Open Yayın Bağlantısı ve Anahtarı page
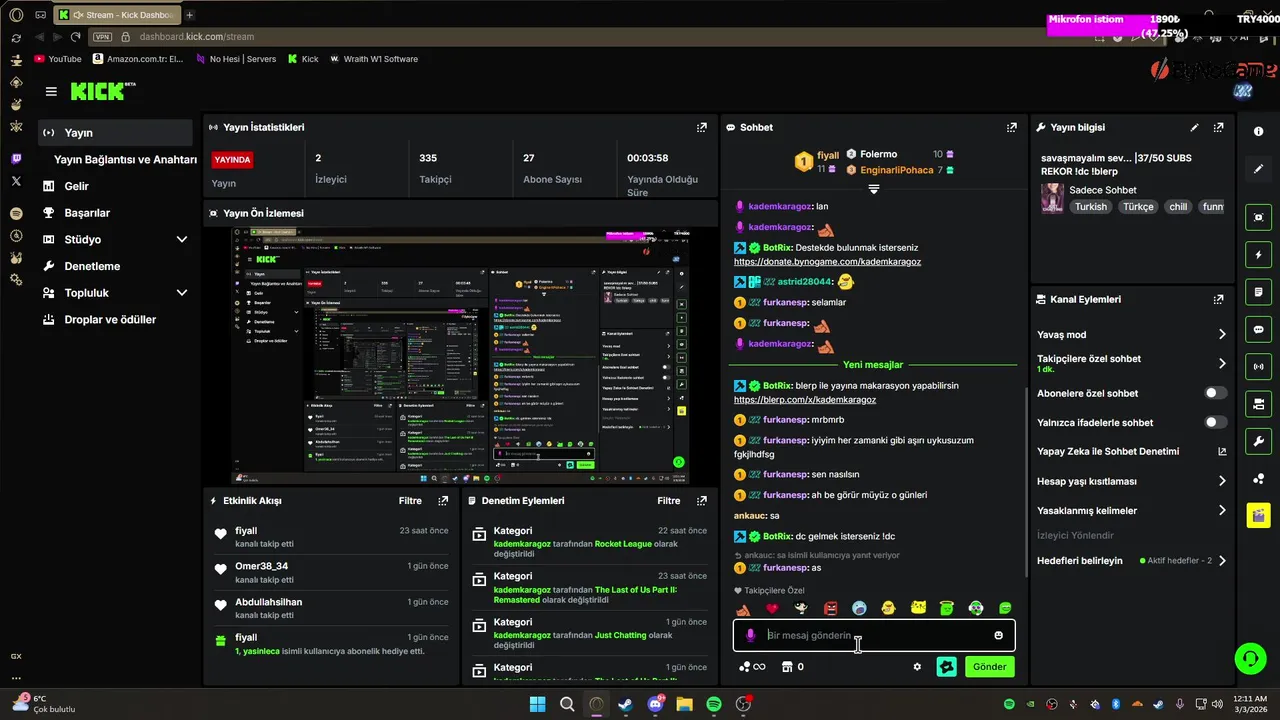 coord(125,160)
